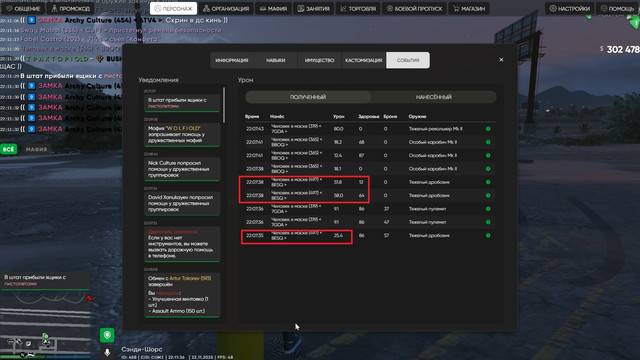640x360 pixels.
Task: Open the Artur Tokarev exchange notification
Action: [x=182, y=295]
